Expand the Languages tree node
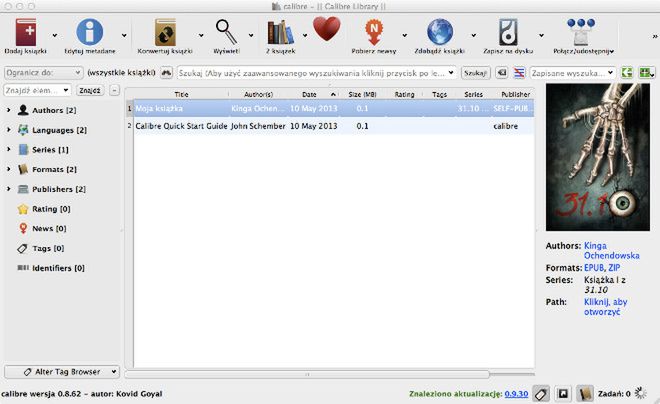Viewport: 660px width, 404px height. pos(8,130)
